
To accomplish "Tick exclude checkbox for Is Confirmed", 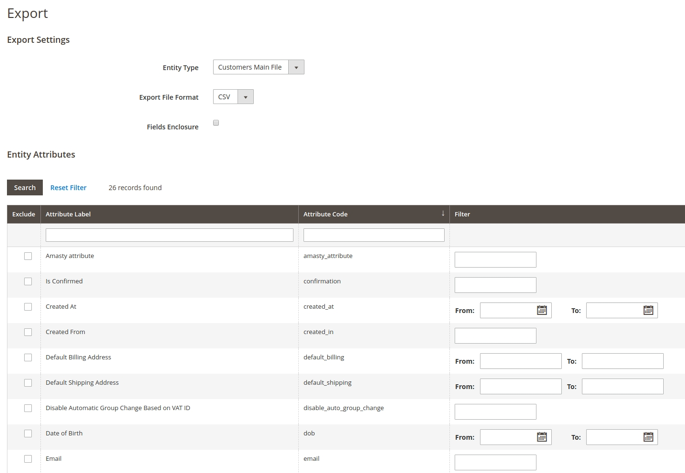I will pyautogui.click(x=28, y=281).
